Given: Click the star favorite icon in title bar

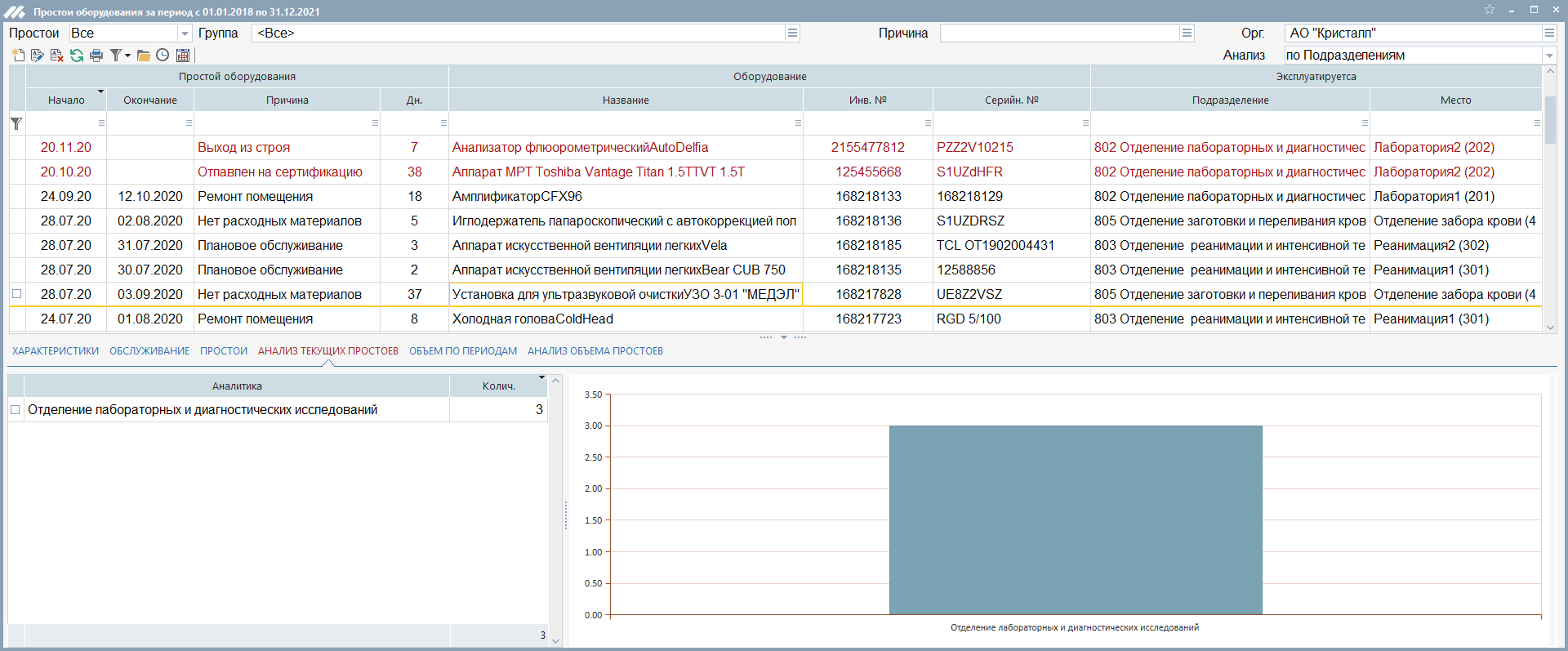Looking at the screenshot, I should pos(1490,10).
